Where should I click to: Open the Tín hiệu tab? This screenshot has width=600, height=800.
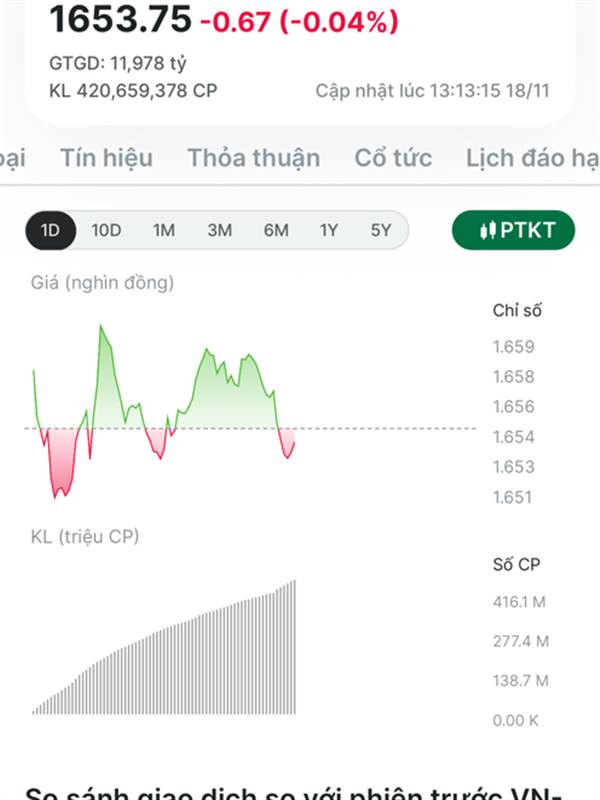tap(106, 158)
